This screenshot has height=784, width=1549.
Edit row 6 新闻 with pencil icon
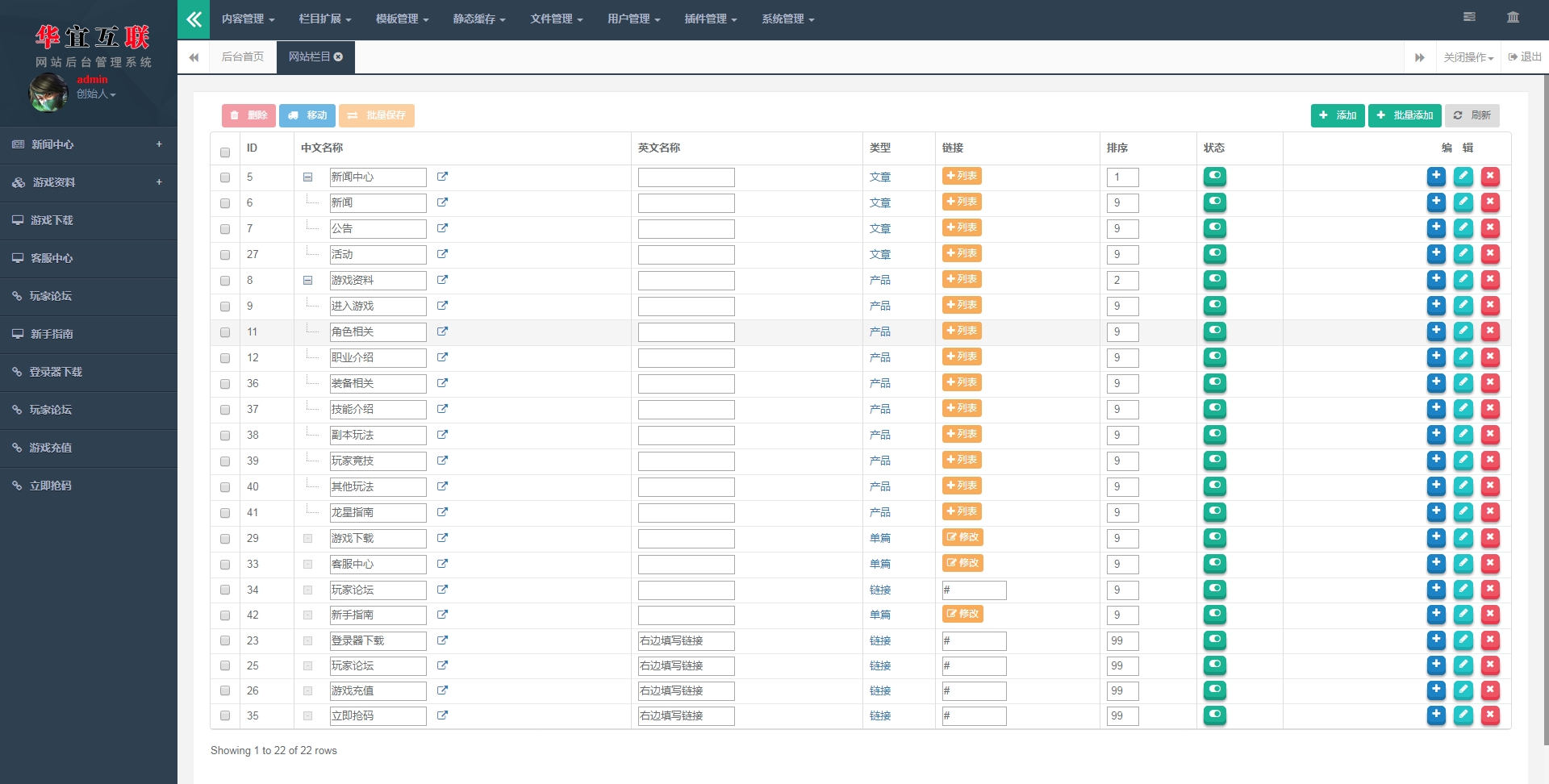pyautogui.click(x=1463, y=202)
